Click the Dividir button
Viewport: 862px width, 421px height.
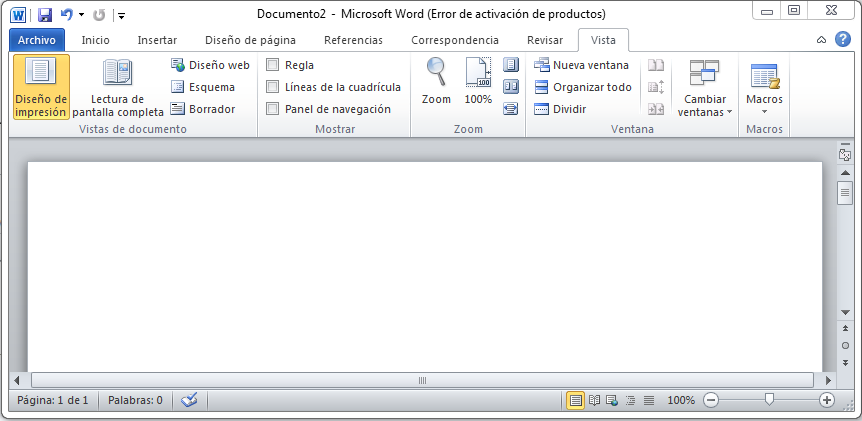pyautogui.click(x=560, y=109)
